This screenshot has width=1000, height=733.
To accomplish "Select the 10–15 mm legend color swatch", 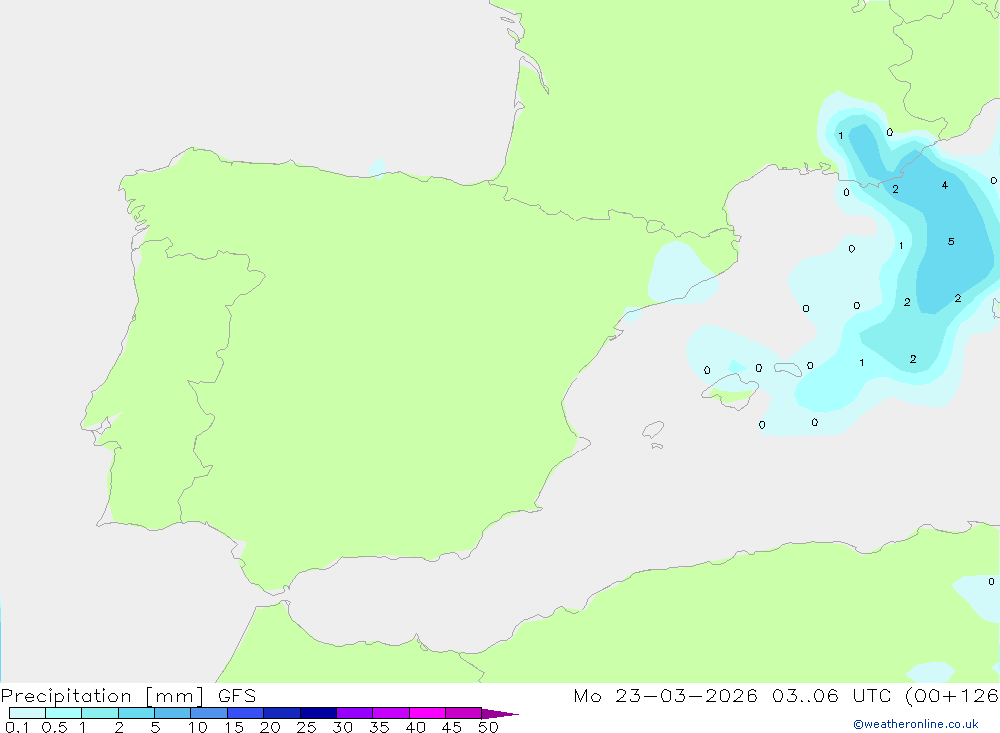I will coord(209,713).
